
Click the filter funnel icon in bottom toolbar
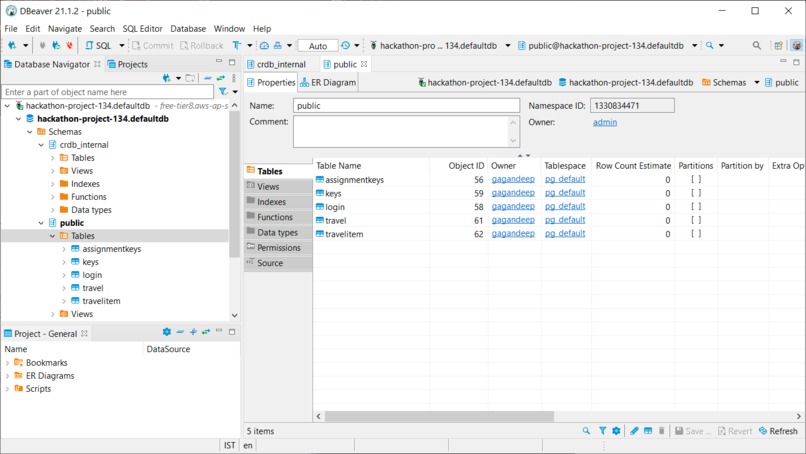click(602, 431)
